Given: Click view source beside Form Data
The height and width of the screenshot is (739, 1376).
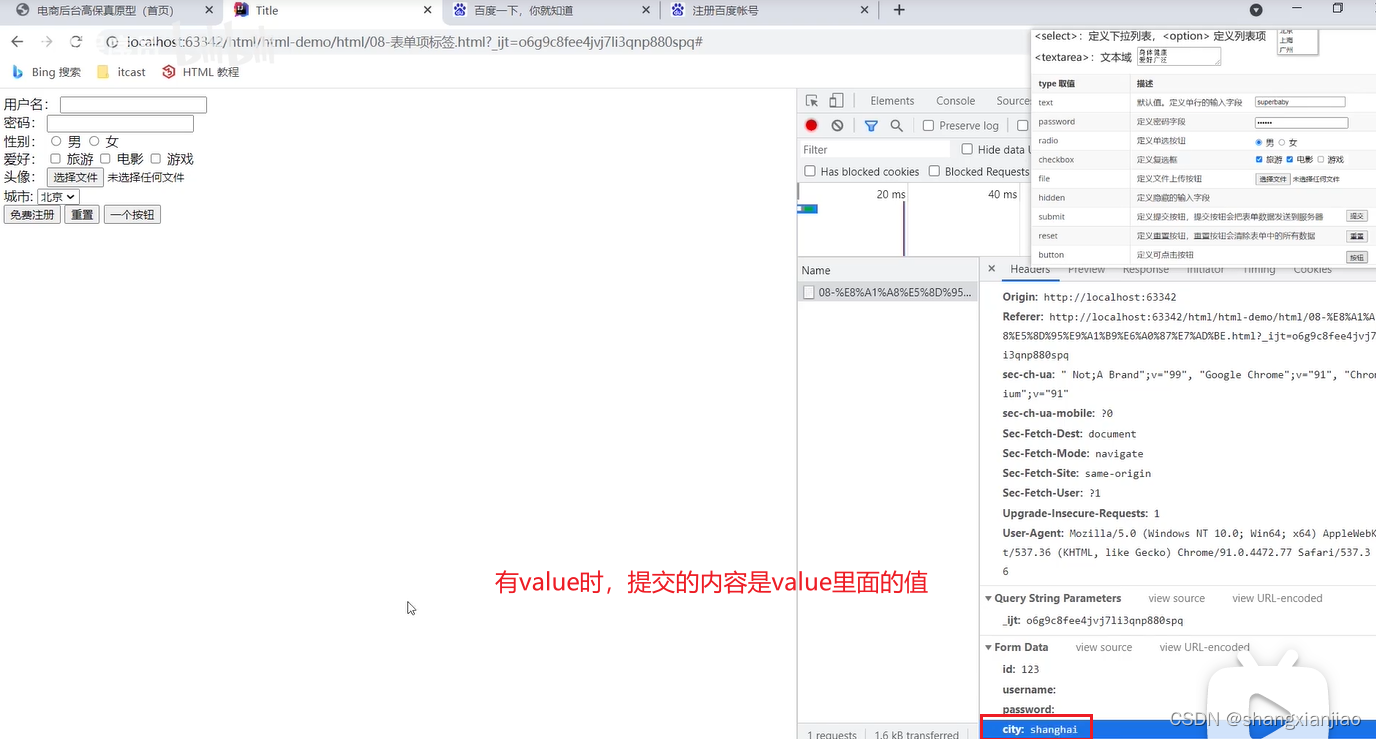Looking at the screenshot, I should 1104,647.
